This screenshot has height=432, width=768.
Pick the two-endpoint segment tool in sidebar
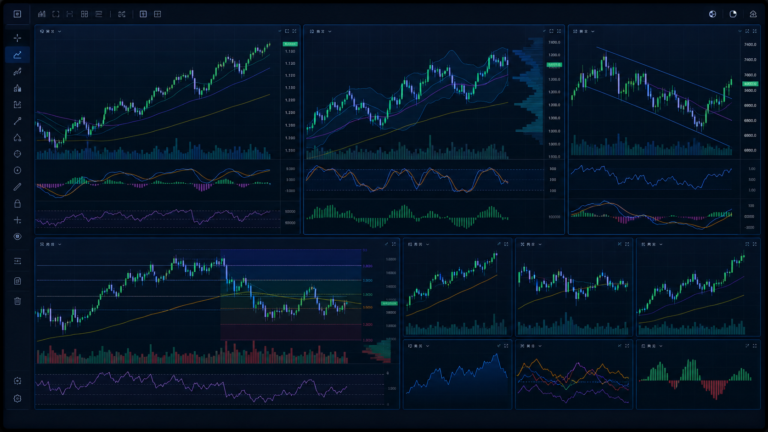click(x=18, y=121)
